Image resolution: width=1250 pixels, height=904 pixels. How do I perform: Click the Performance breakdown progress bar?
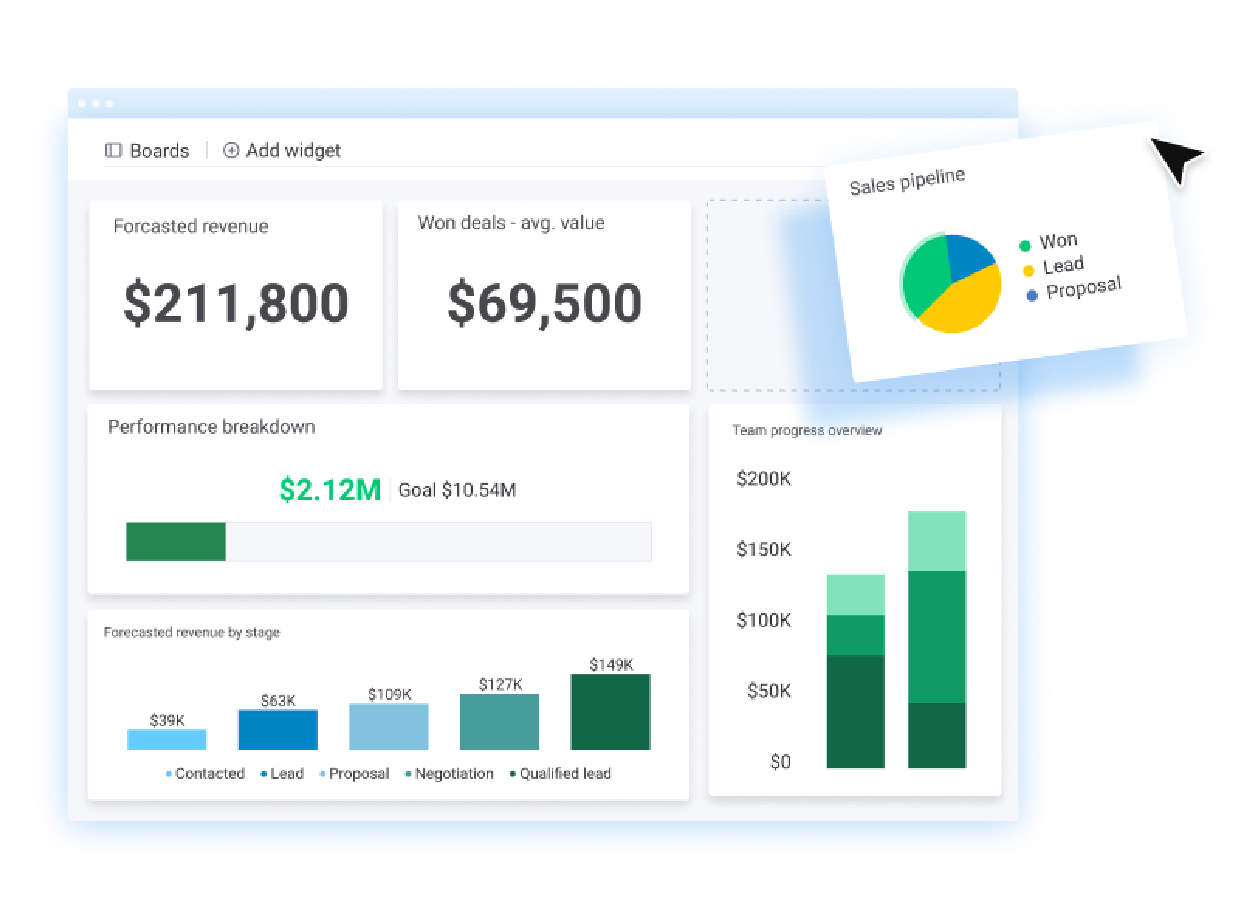click(x=388, y=541)
